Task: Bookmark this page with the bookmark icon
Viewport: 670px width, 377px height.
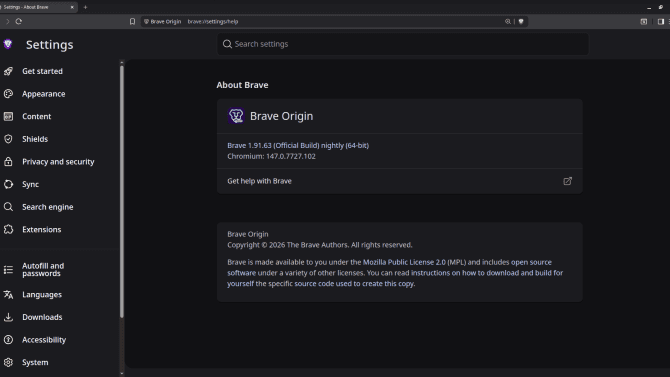Action: click(132, 21)
